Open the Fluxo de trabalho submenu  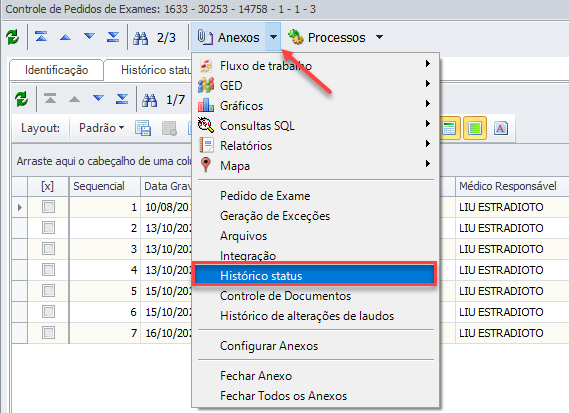[316, 66]
